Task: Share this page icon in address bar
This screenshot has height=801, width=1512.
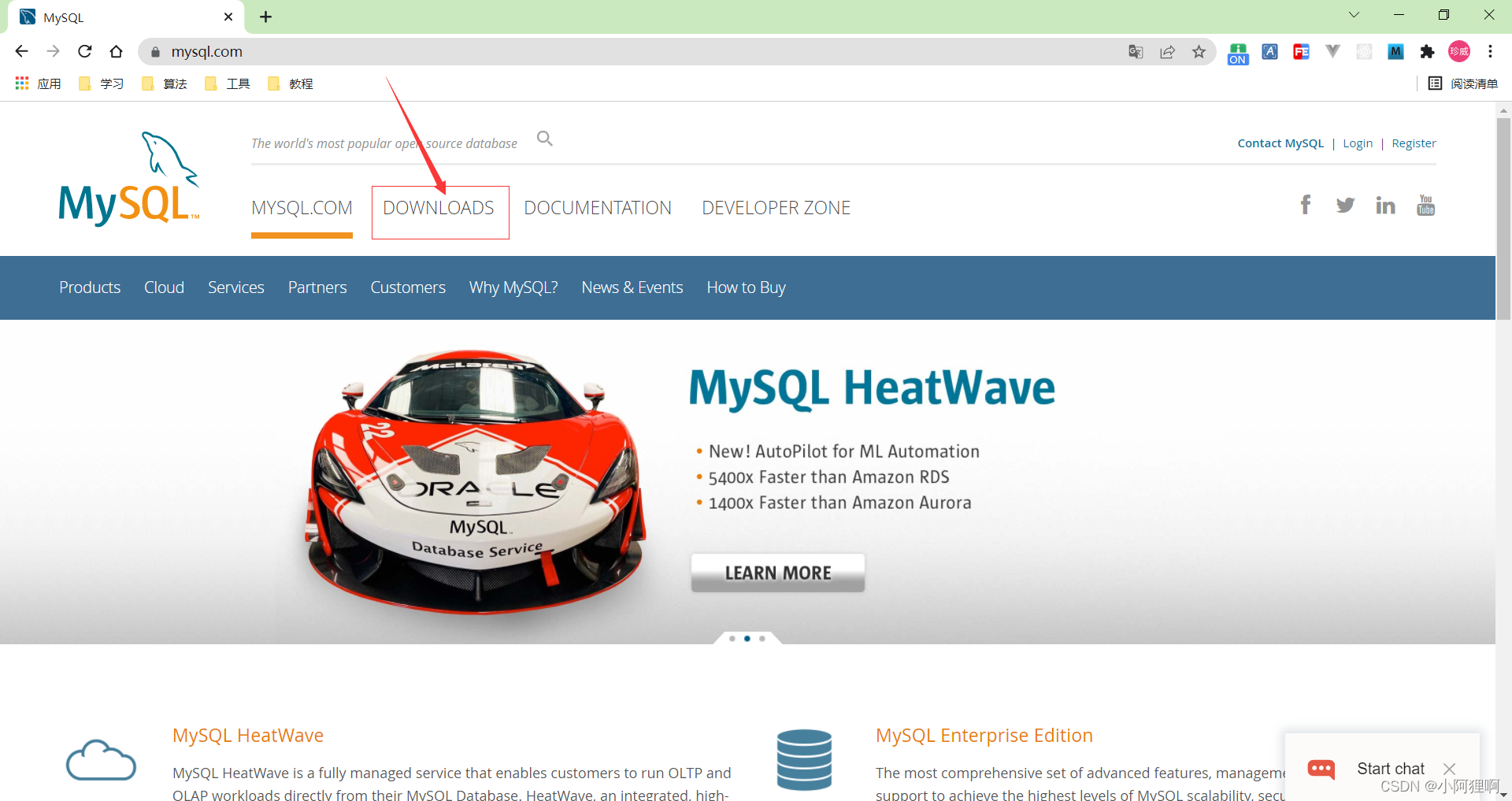Action: point(1167,52)
